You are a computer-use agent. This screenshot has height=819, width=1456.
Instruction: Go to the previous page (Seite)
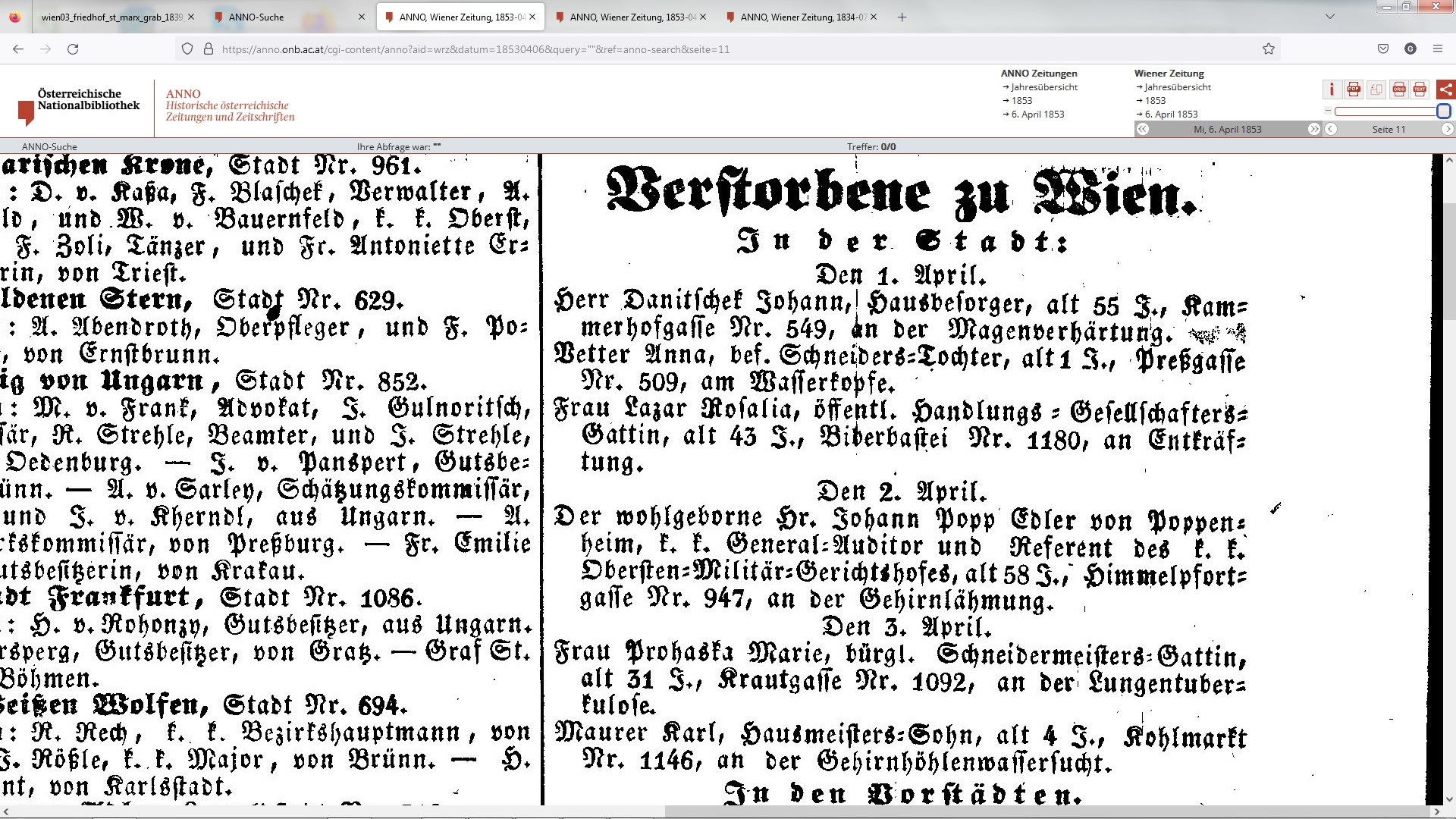tap(1331, 129)
